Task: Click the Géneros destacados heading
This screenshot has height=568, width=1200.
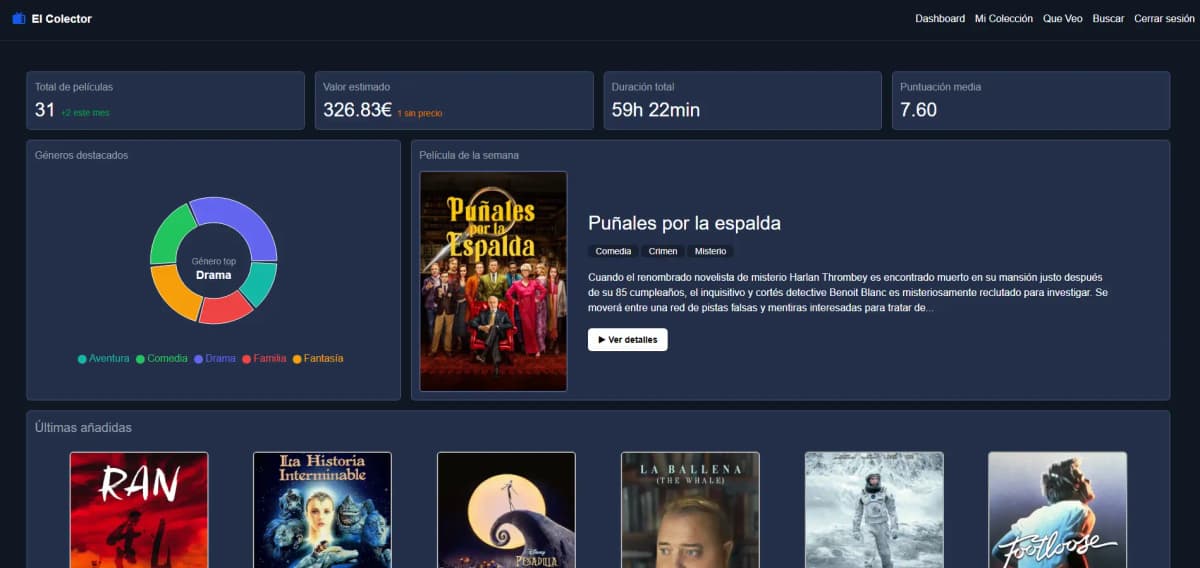Action: 81,155
